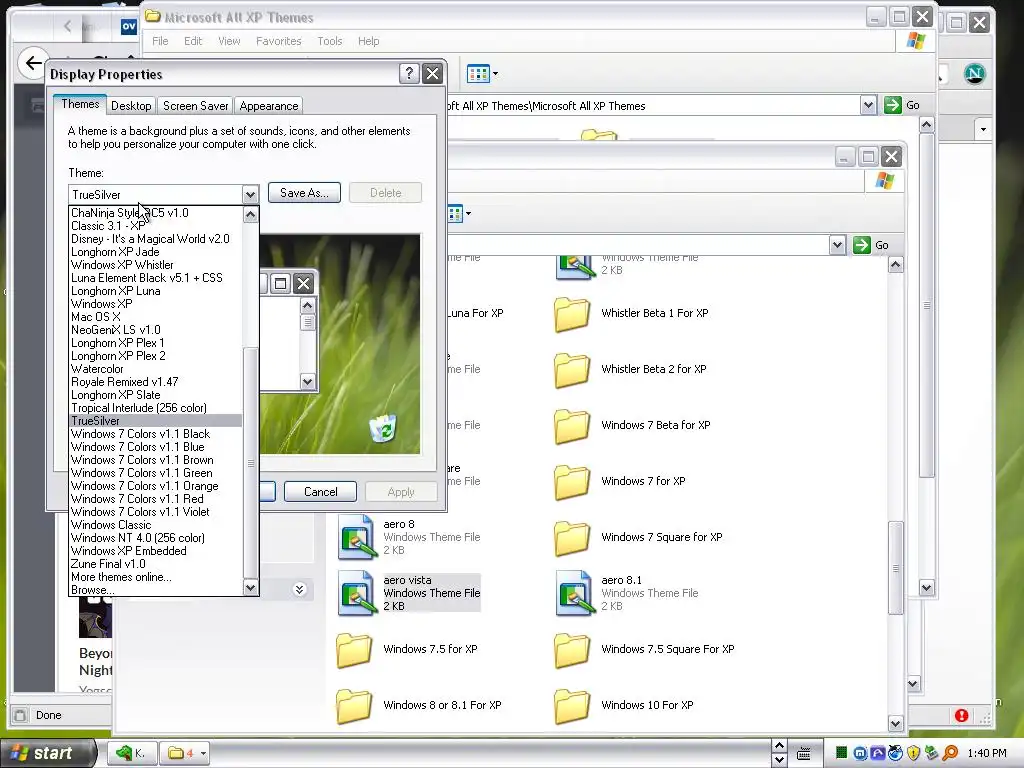Open the Tools menu
Image resolution: width=1024 pixels, height=768 pixels.
[330, 41]
